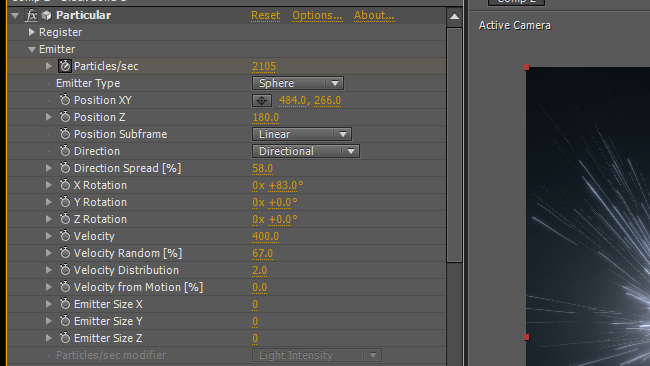
Task: Click the Position XY crosshair picker
Action: click(x=262, y=100)
